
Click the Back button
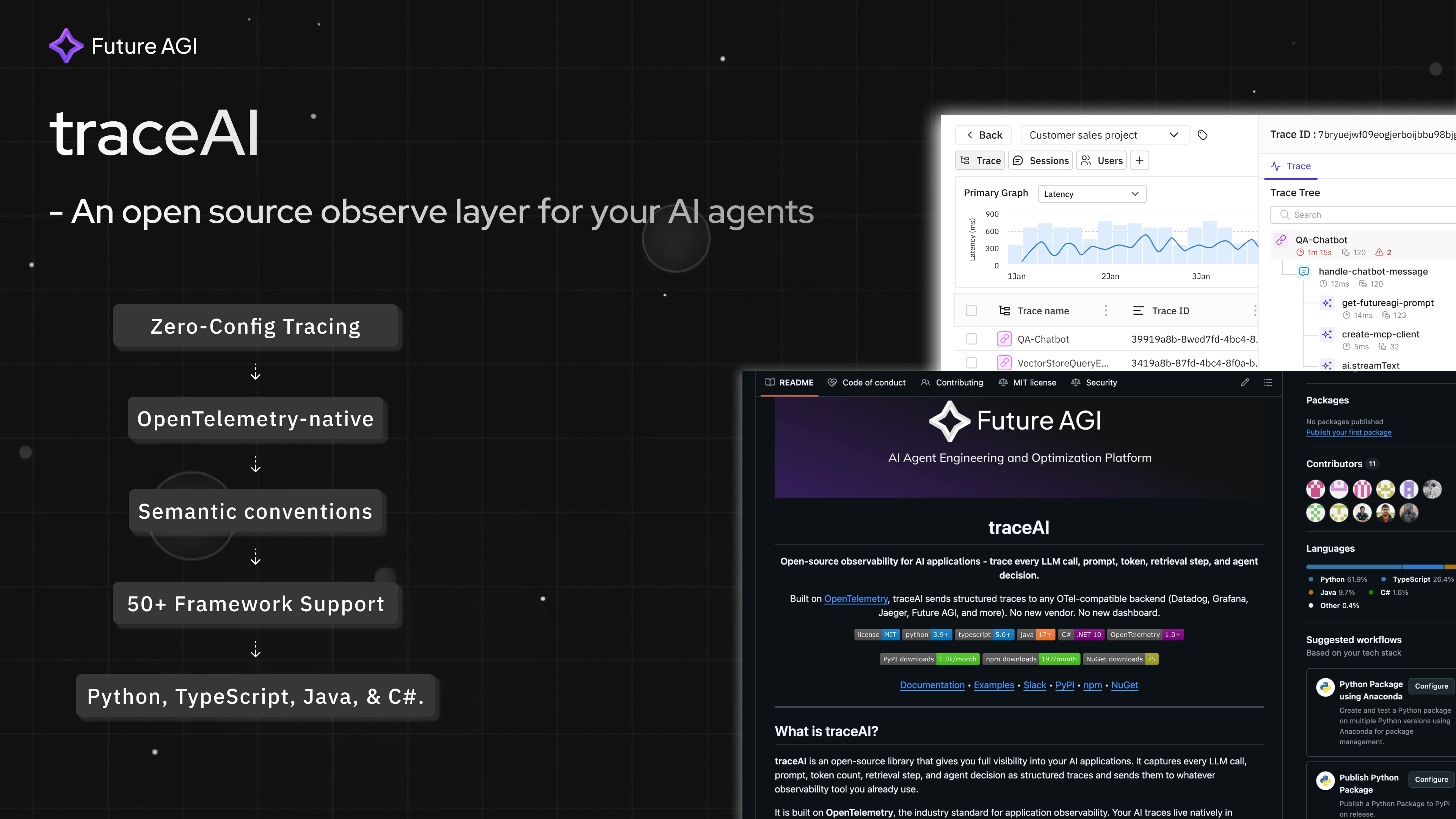point(984,135)
